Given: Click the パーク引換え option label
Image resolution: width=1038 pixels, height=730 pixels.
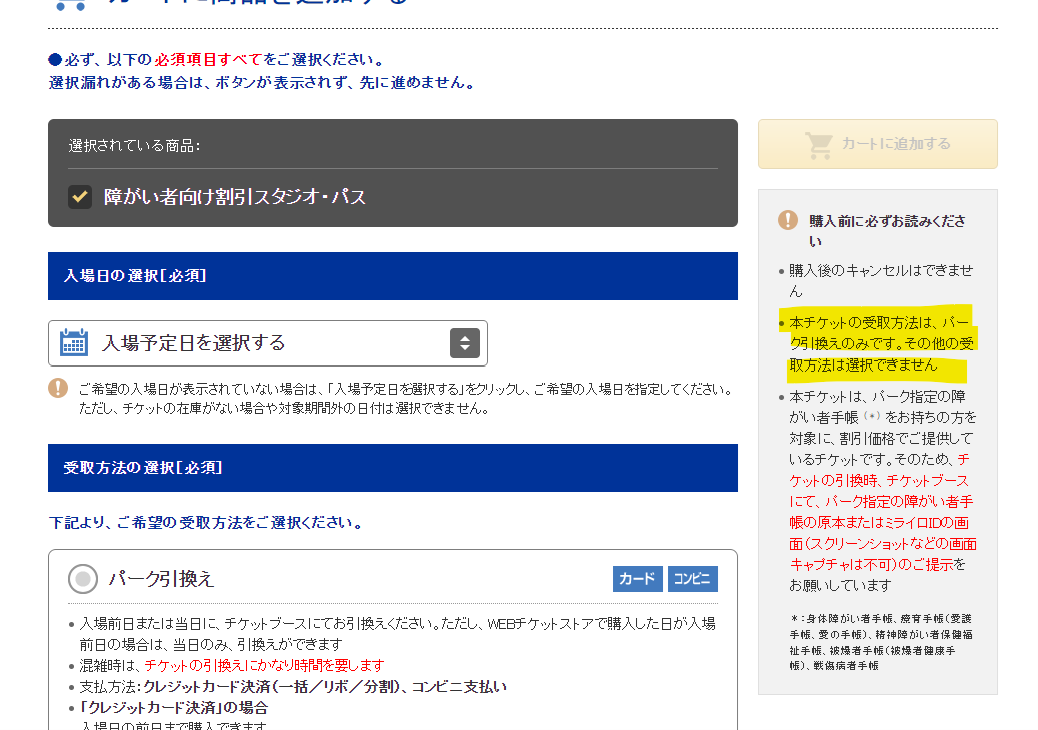Looking at the screenshot, I should (x=162, y=579).
